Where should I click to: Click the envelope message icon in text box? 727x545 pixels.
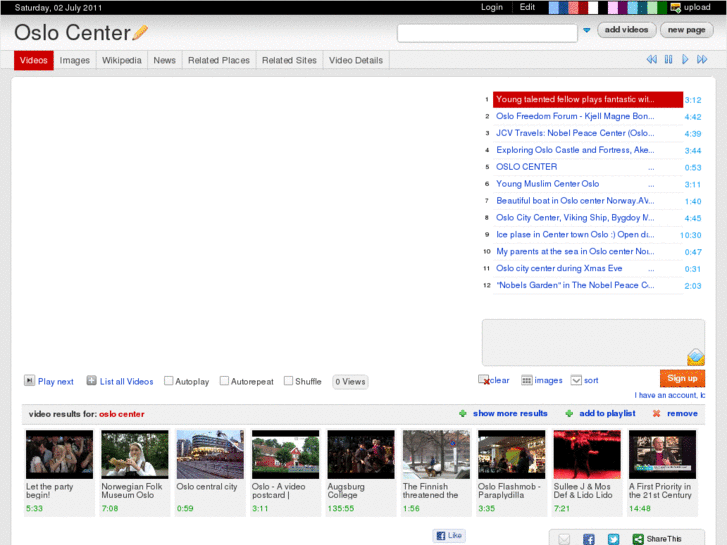[695, 357]
